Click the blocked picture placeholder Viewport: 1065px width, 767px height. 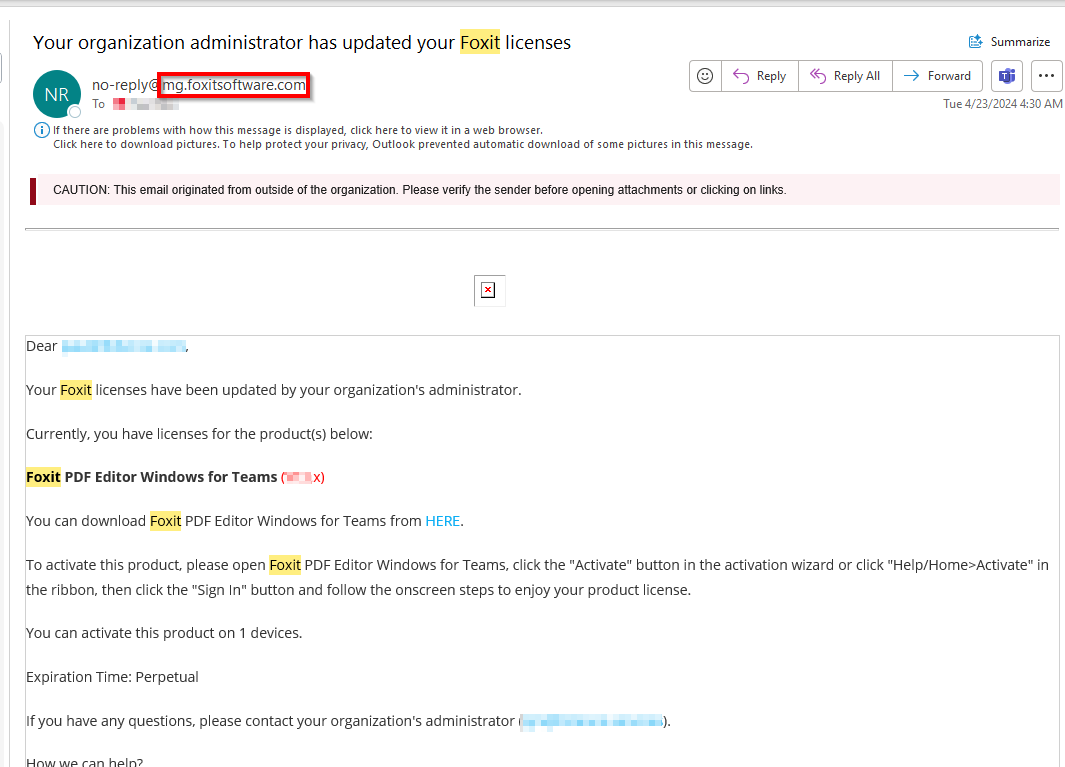click(x=489, y=291)
